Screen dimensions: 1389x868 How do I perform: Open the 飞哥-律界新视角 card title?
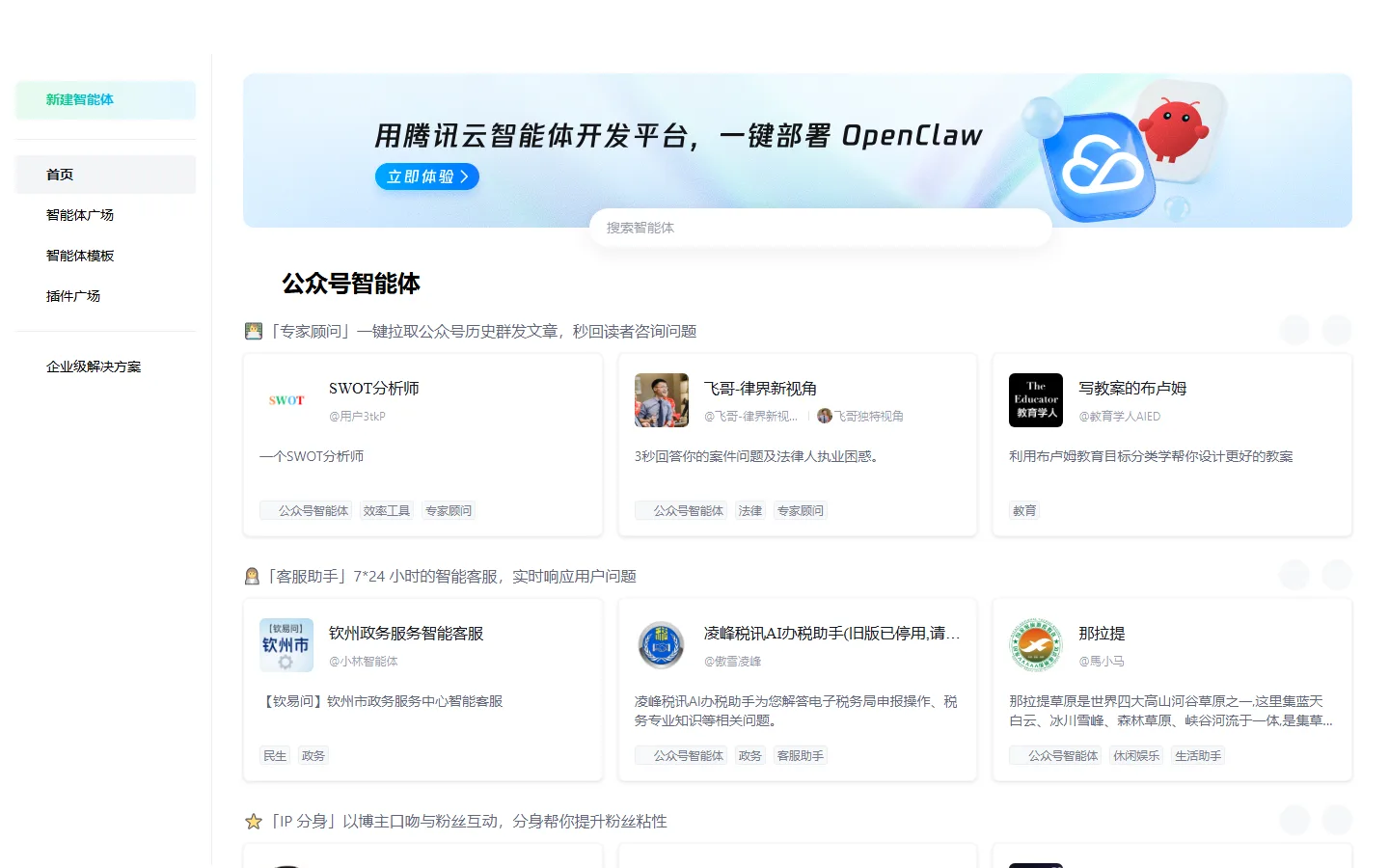760,389
